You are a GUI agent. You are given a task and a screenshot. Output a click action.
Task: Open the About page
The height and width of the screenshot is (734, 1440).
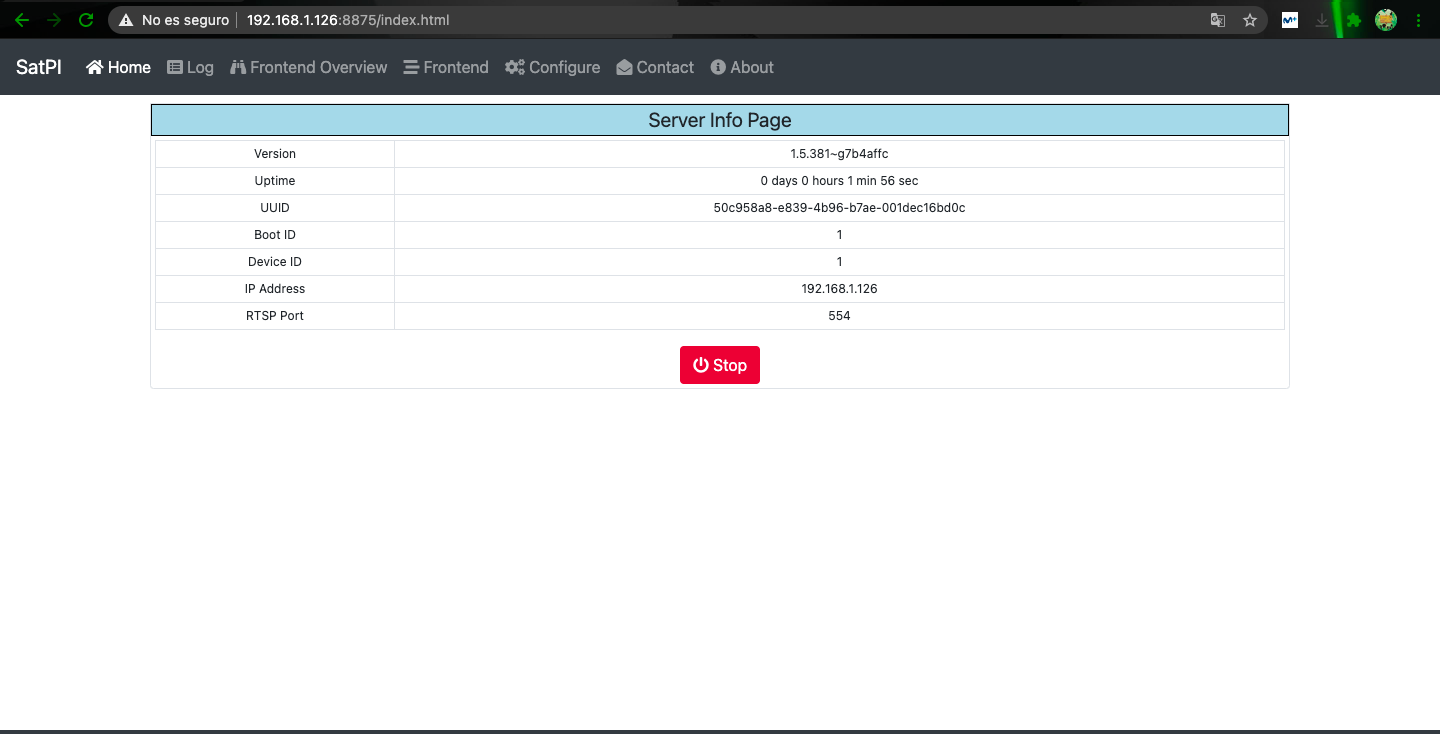pos(742,67)
